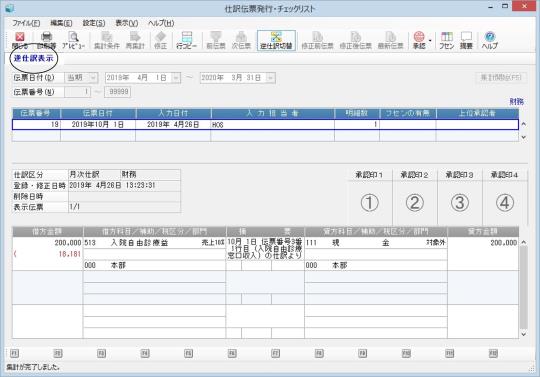The height and width of the screenshot is (377, 540).
Task: Open the ヘルプ help icon
Action: tap(489, 40)
